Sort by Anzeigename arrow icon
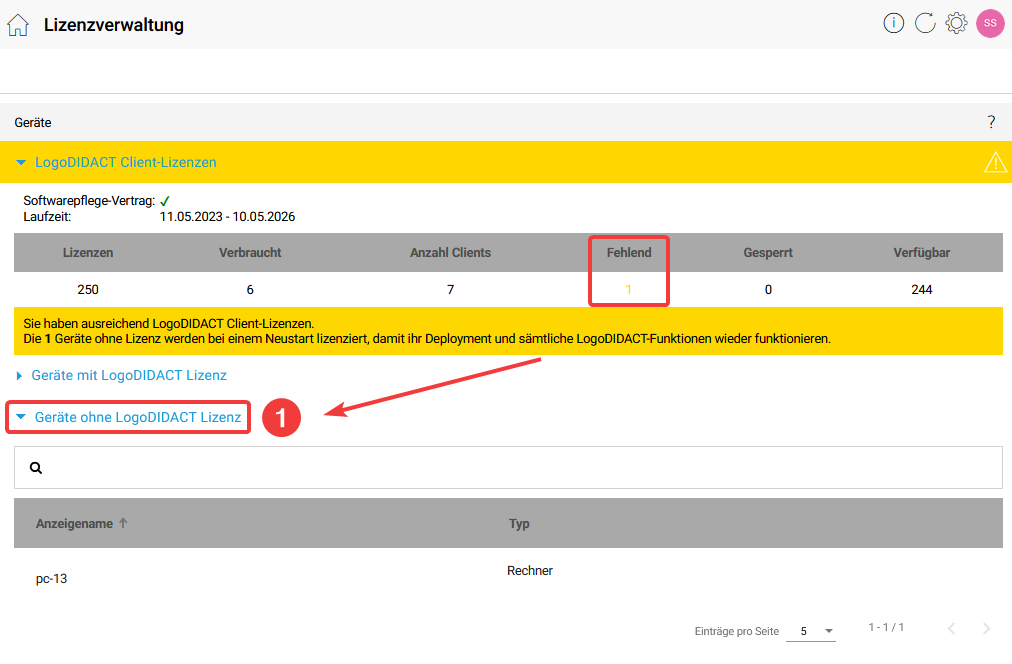Image resolution: width=1012 pixels, height=664 pixels. [123, 523]
